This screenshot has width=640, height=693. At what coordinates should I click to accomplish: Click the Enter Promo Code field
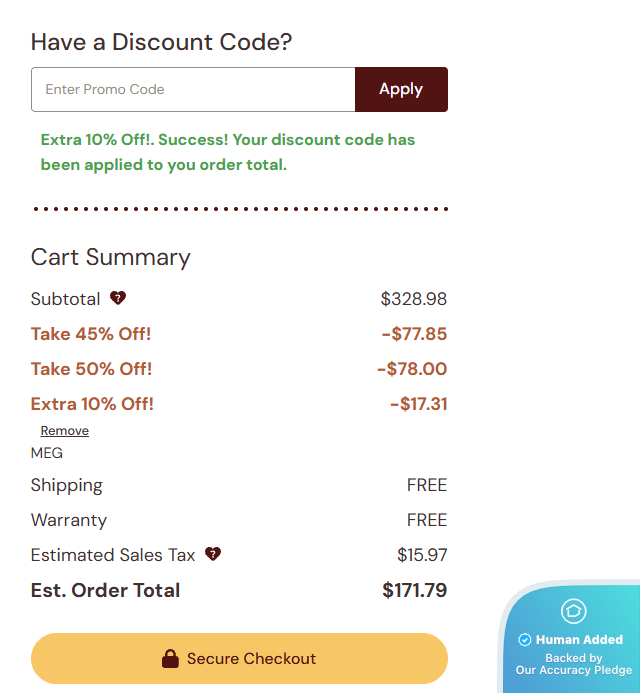point(193,90)
